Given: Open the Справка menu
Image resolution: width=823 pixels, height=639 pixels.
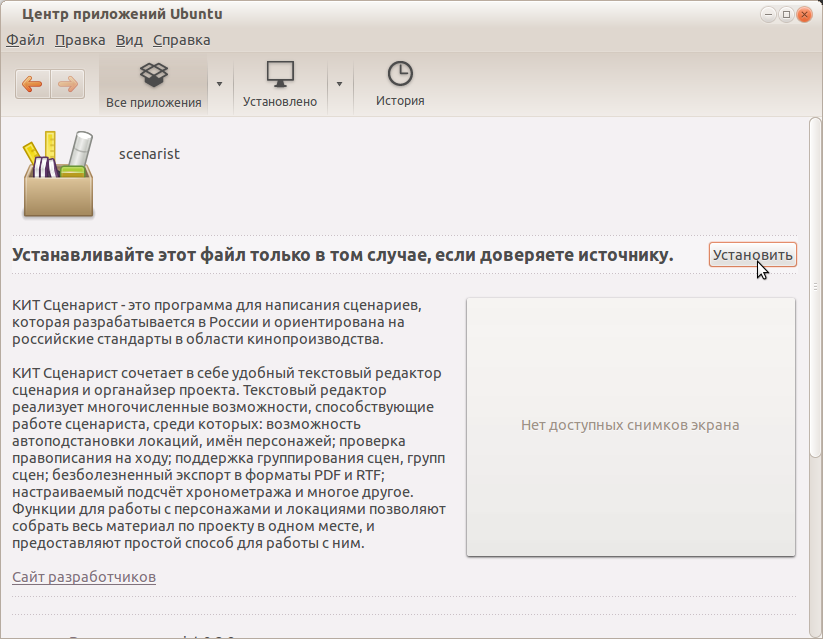Looking at the screenshot, I should (182, 40).
